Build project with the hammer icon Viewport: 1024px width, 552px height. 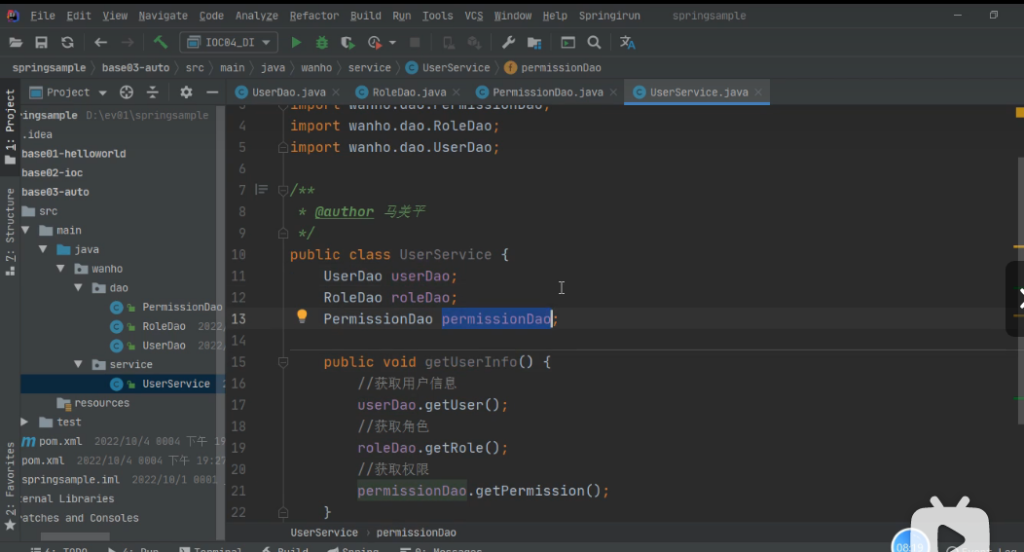coord(160,42)
